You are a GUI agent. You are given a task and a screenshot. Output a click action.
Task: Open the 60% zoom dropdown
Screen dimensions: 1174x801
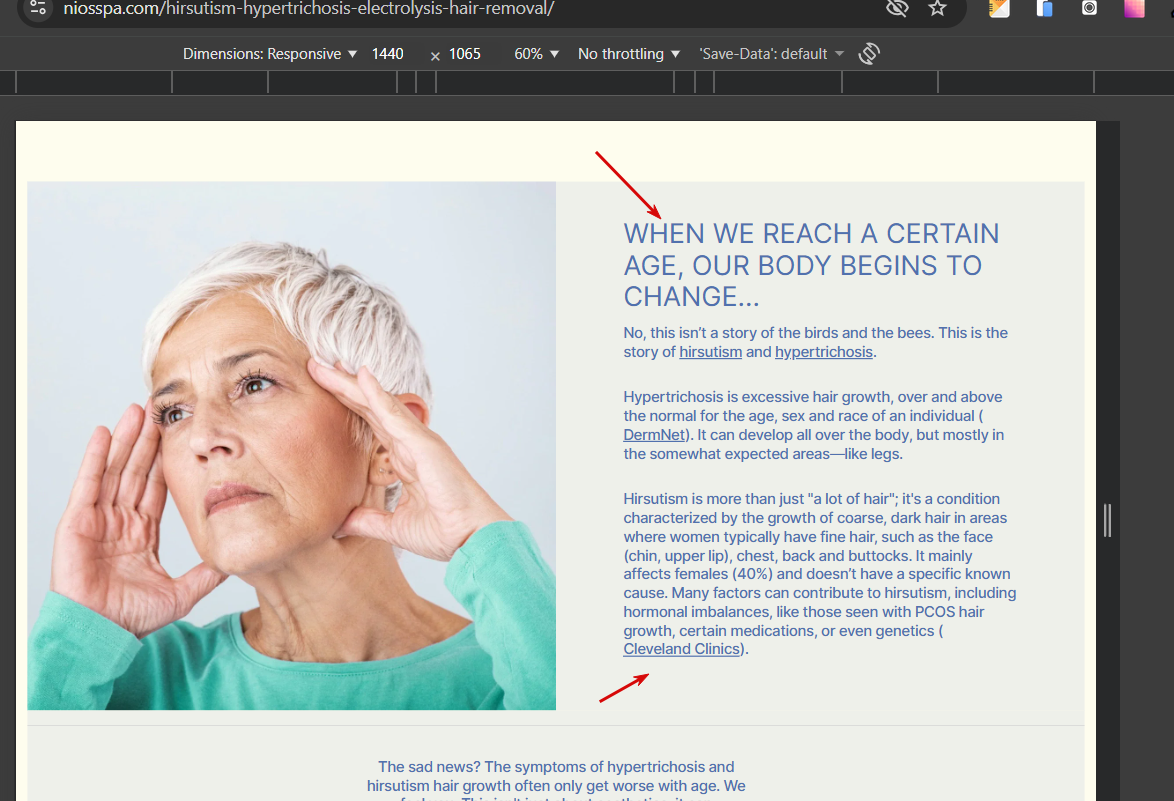pyautogui.click(x=536, y=54)
